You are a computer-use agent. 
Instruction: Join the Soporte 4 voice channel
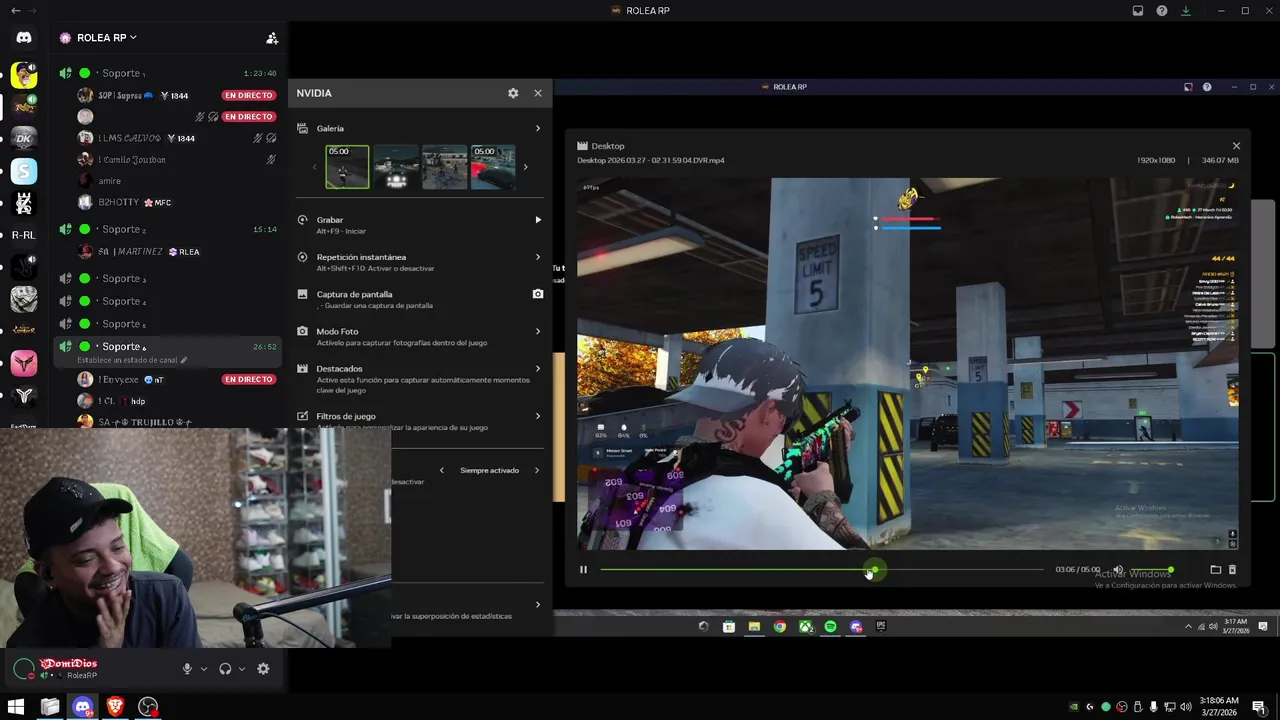(167, 301)
